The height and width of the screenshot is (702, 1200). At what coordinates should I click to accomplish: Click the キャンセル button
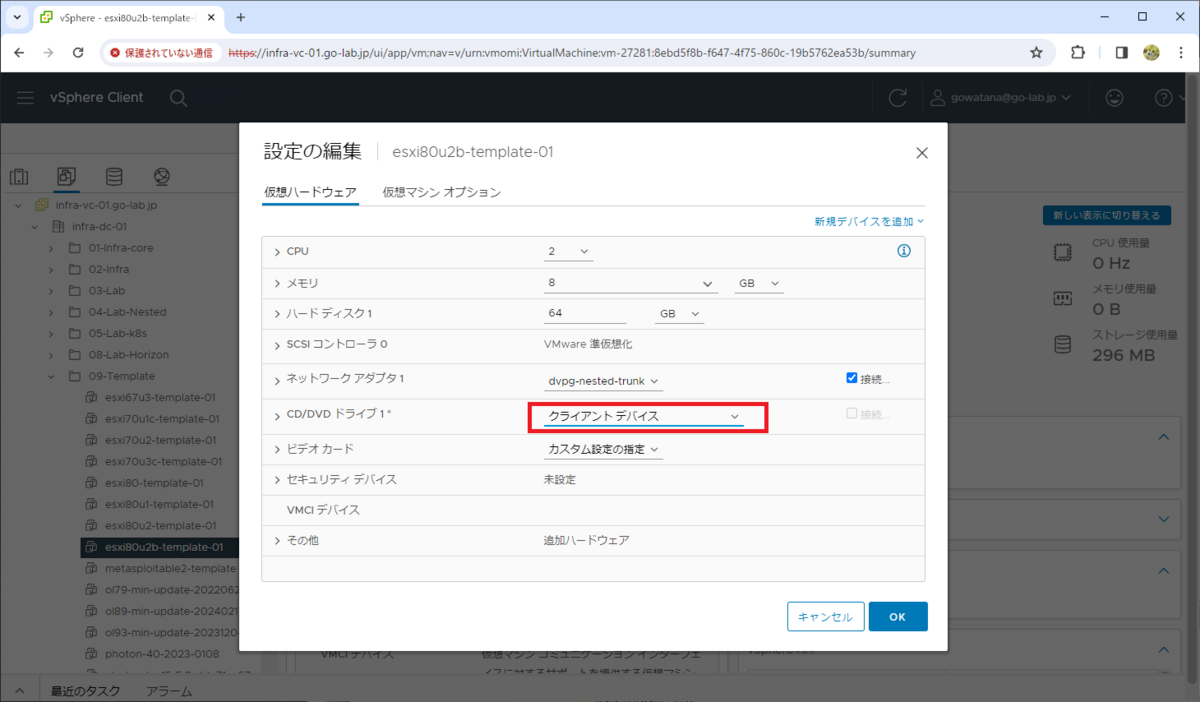pos(825,617)
